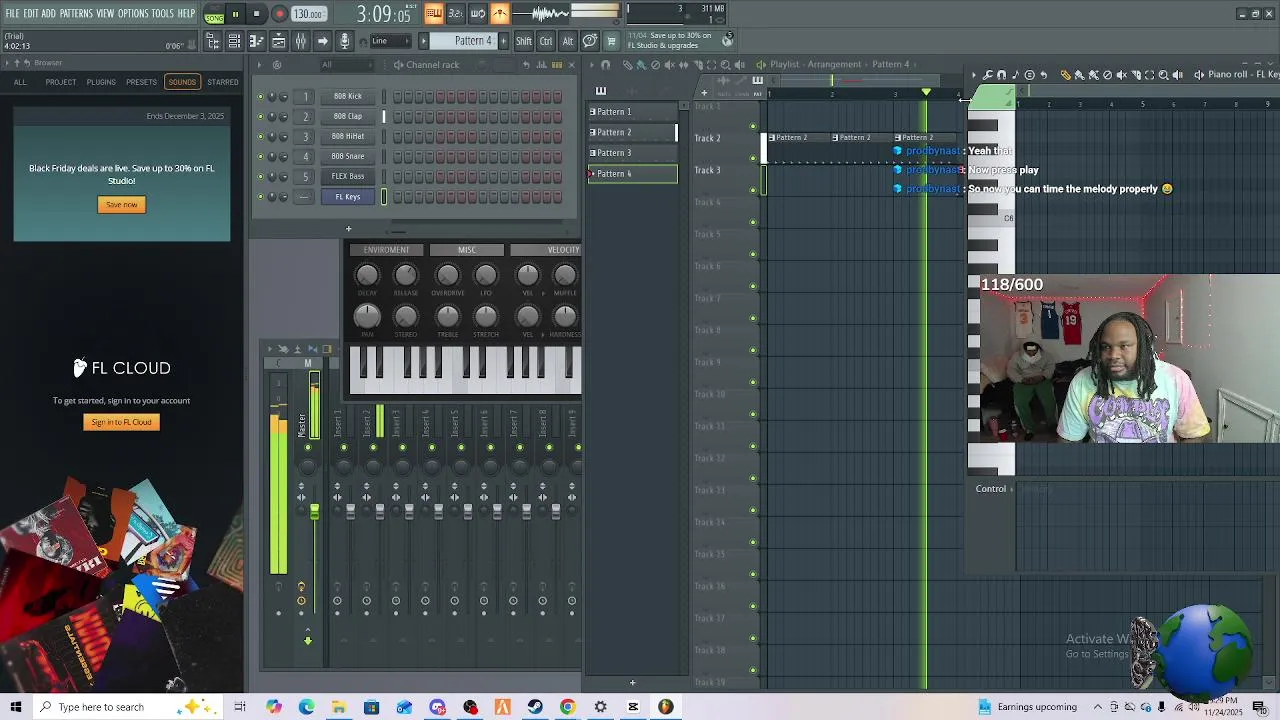The width and height of the screenshot is (1280, 720).
Task: Open the piano roll options menu arrow
Action: tap(973, 75)
